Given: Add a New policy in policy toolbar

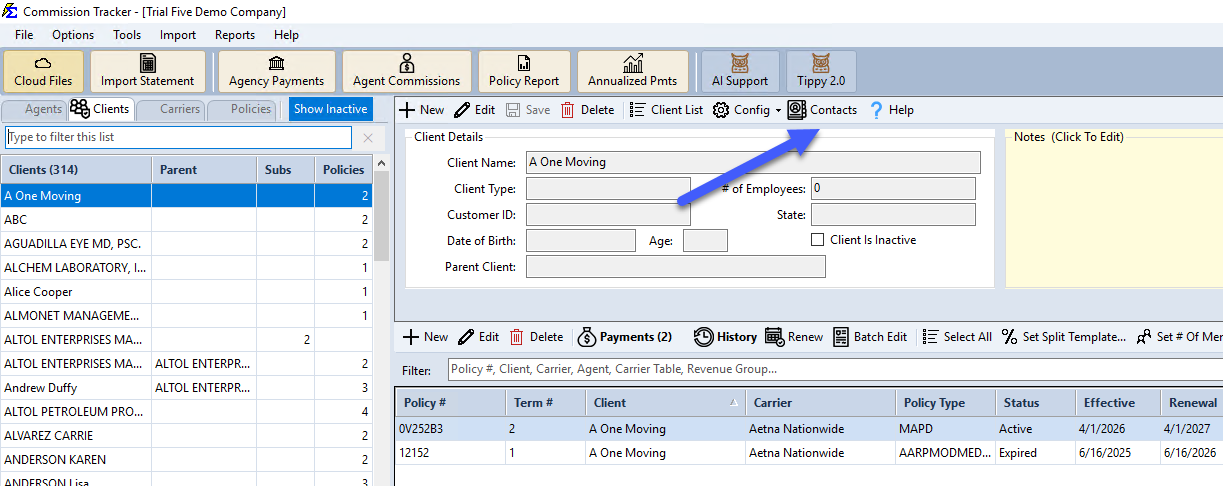Looking at the screenshot, I should tap(426, 337).
